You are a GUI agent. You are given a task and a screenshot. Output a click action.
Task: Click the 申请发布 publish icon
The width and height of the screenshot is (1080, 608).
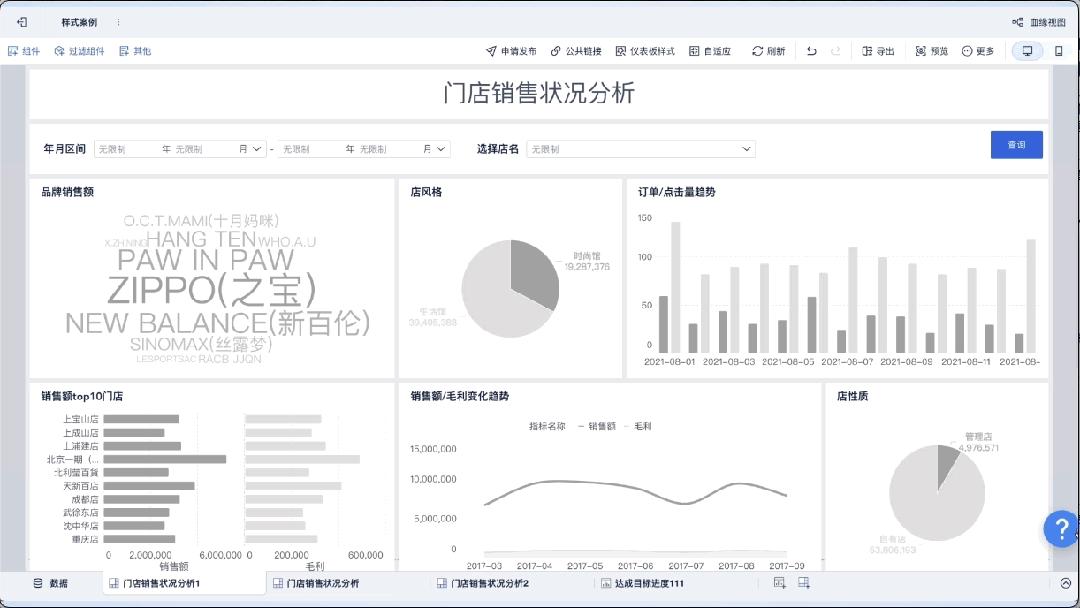click(x=509, y=50)
